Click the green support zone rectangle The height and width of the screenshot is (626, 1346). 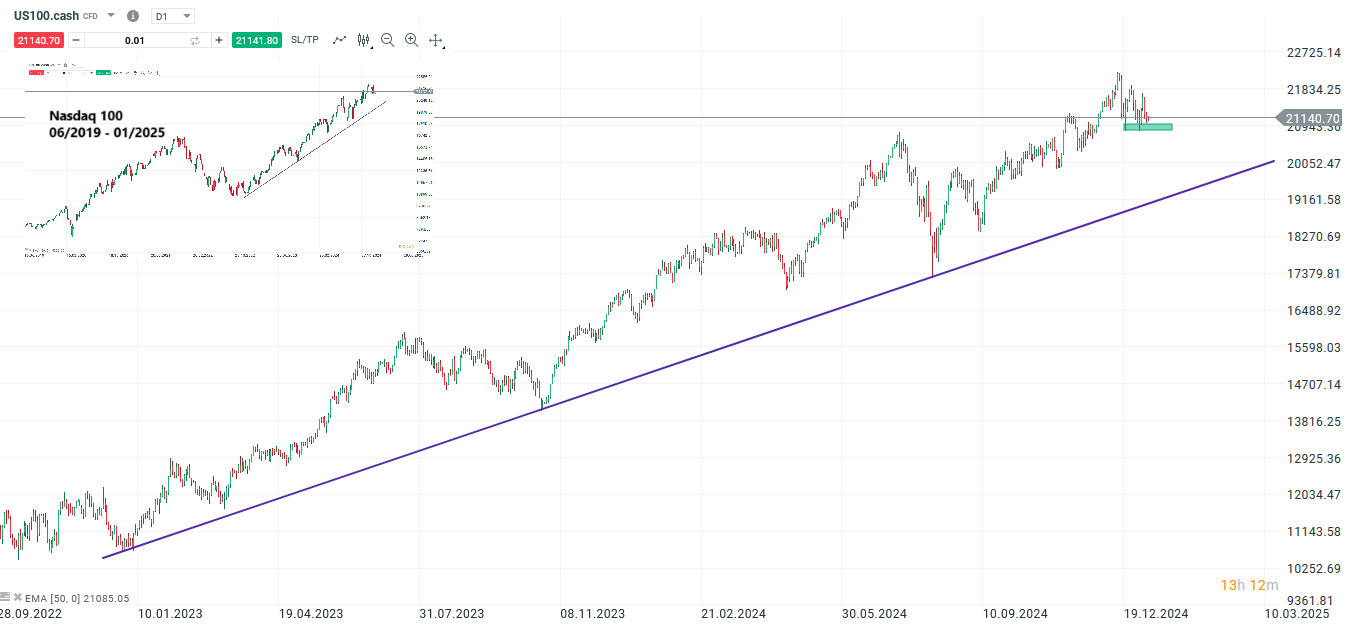1147,127
